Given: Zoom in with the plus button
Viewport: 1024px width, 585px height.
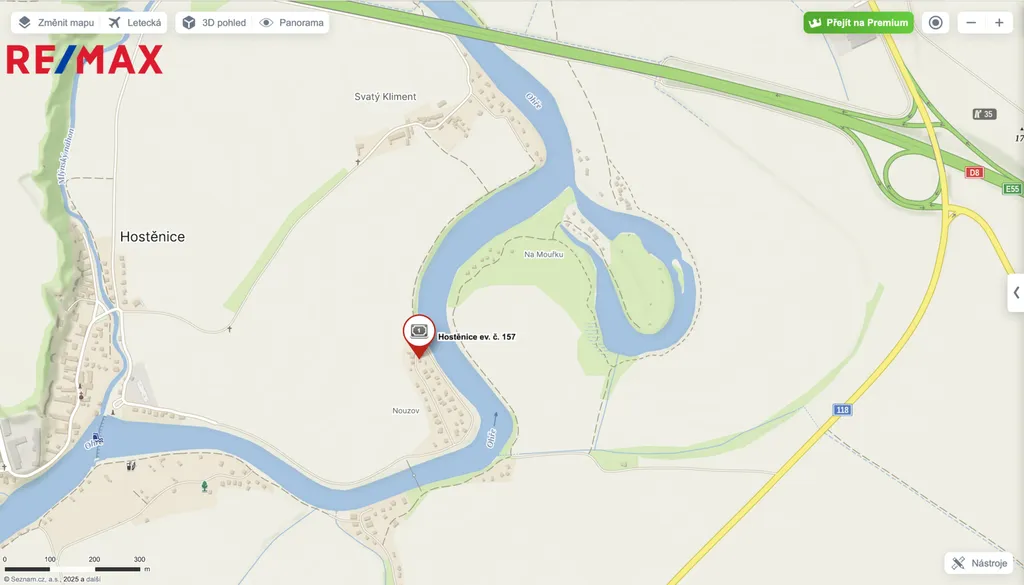Looking at the screenshot, I should (x=999, y=23).
